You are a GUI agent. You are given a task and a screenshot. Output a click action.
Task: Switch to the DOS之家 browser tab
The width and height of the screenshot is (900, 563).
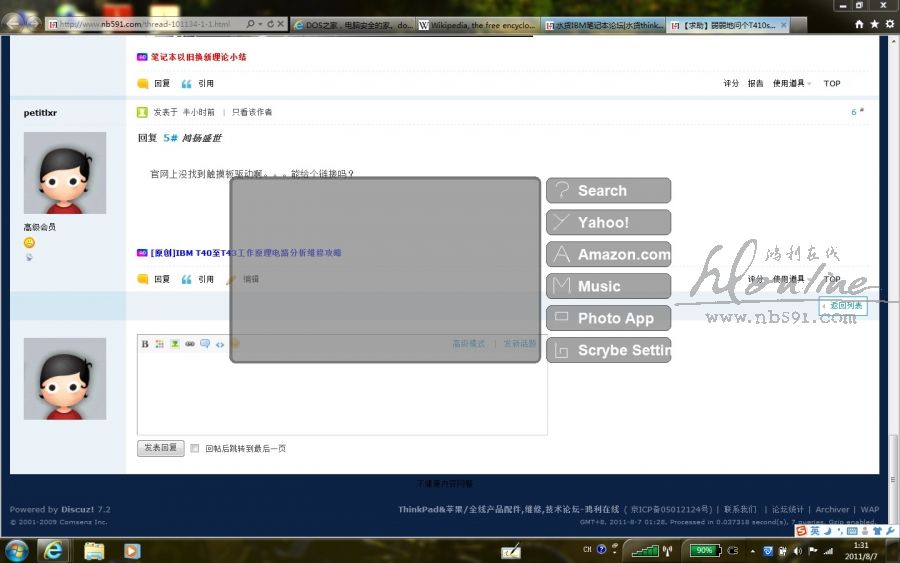(x=351, y=25)
